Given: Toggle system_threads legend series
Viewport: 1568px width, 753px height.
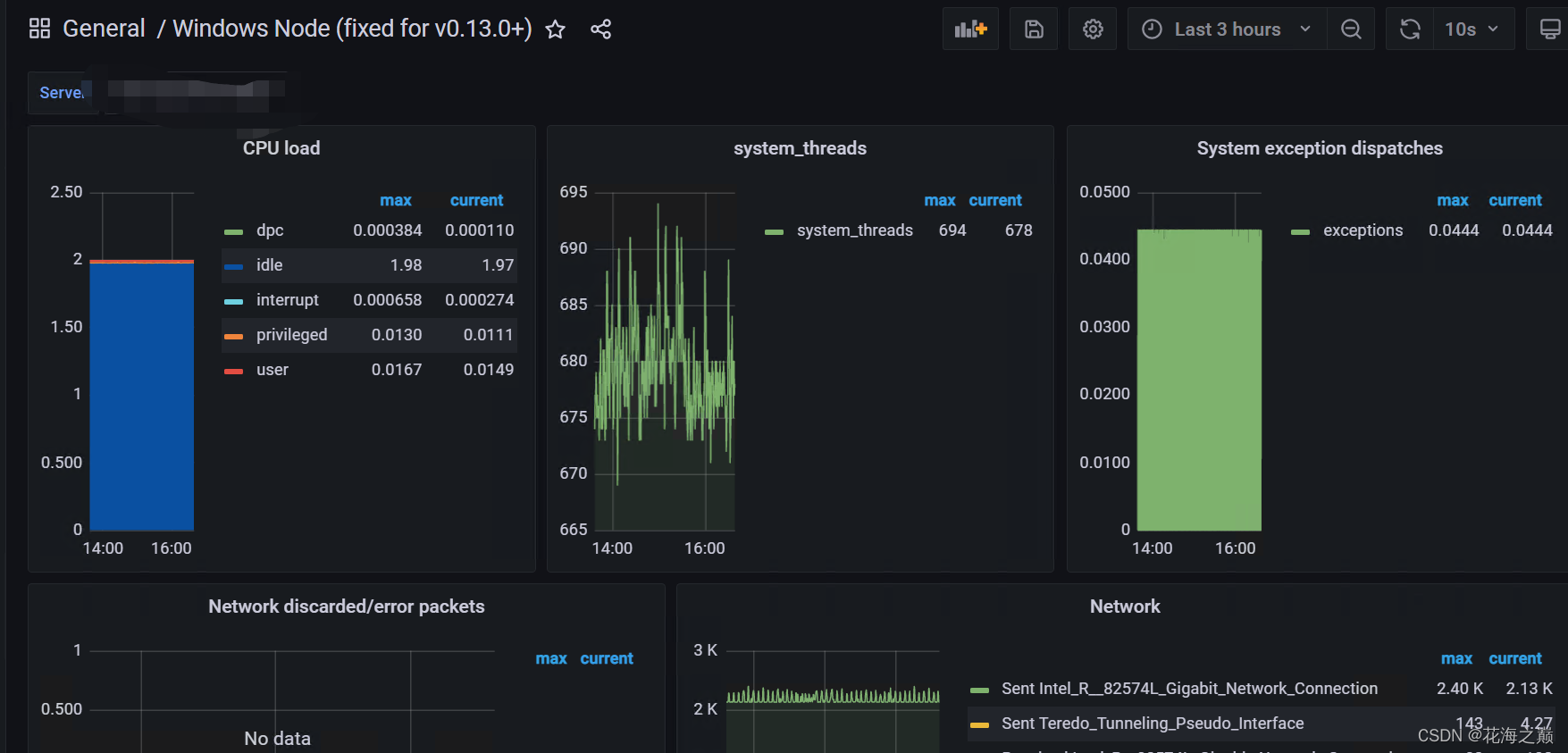Looking at the screenshot, I should [854, 230].
